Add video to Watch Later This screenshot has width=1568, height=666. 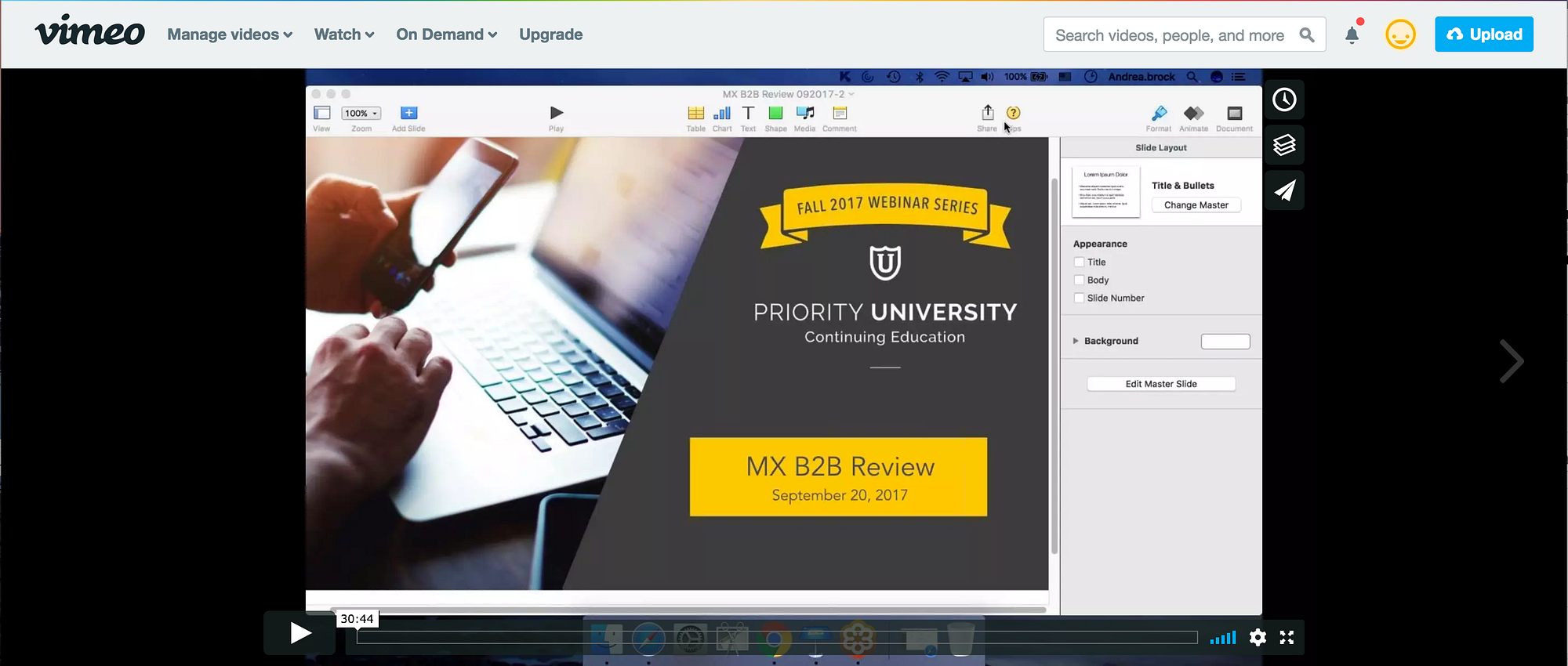[1284, 100]
